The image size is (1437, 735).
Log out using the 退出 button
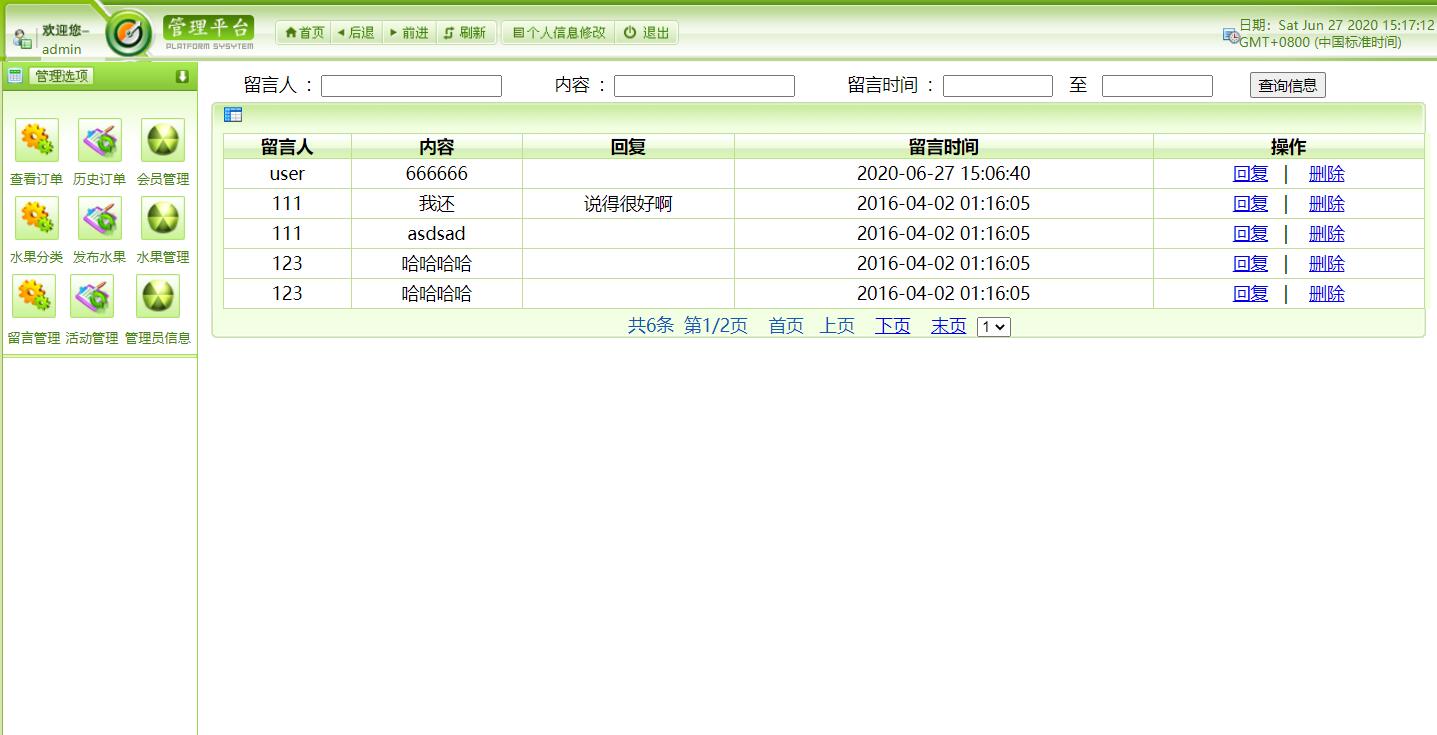[x=647, y=33]
